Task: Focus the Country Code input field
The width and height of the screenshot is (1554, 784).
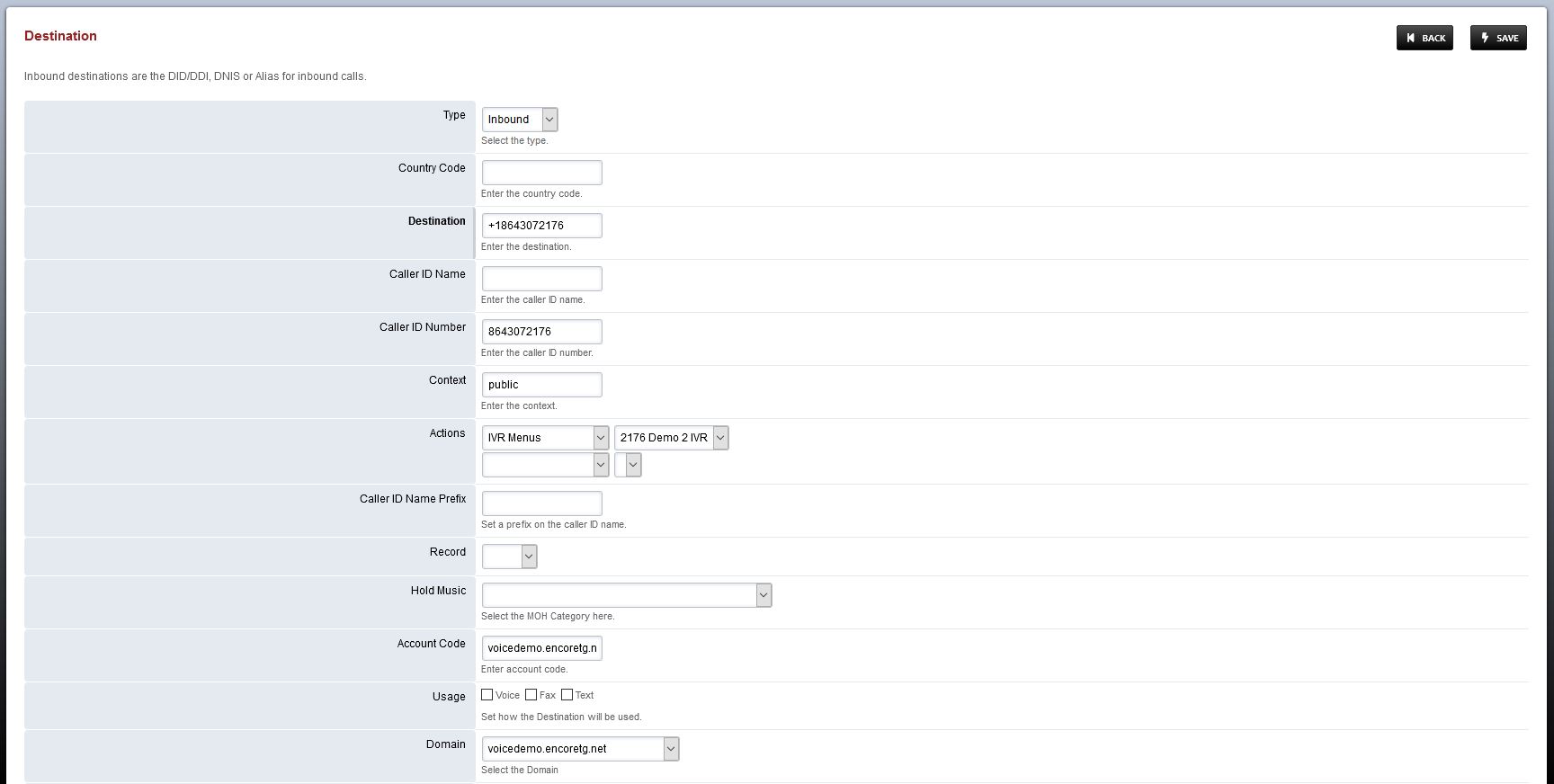Action: coord(541,173)
